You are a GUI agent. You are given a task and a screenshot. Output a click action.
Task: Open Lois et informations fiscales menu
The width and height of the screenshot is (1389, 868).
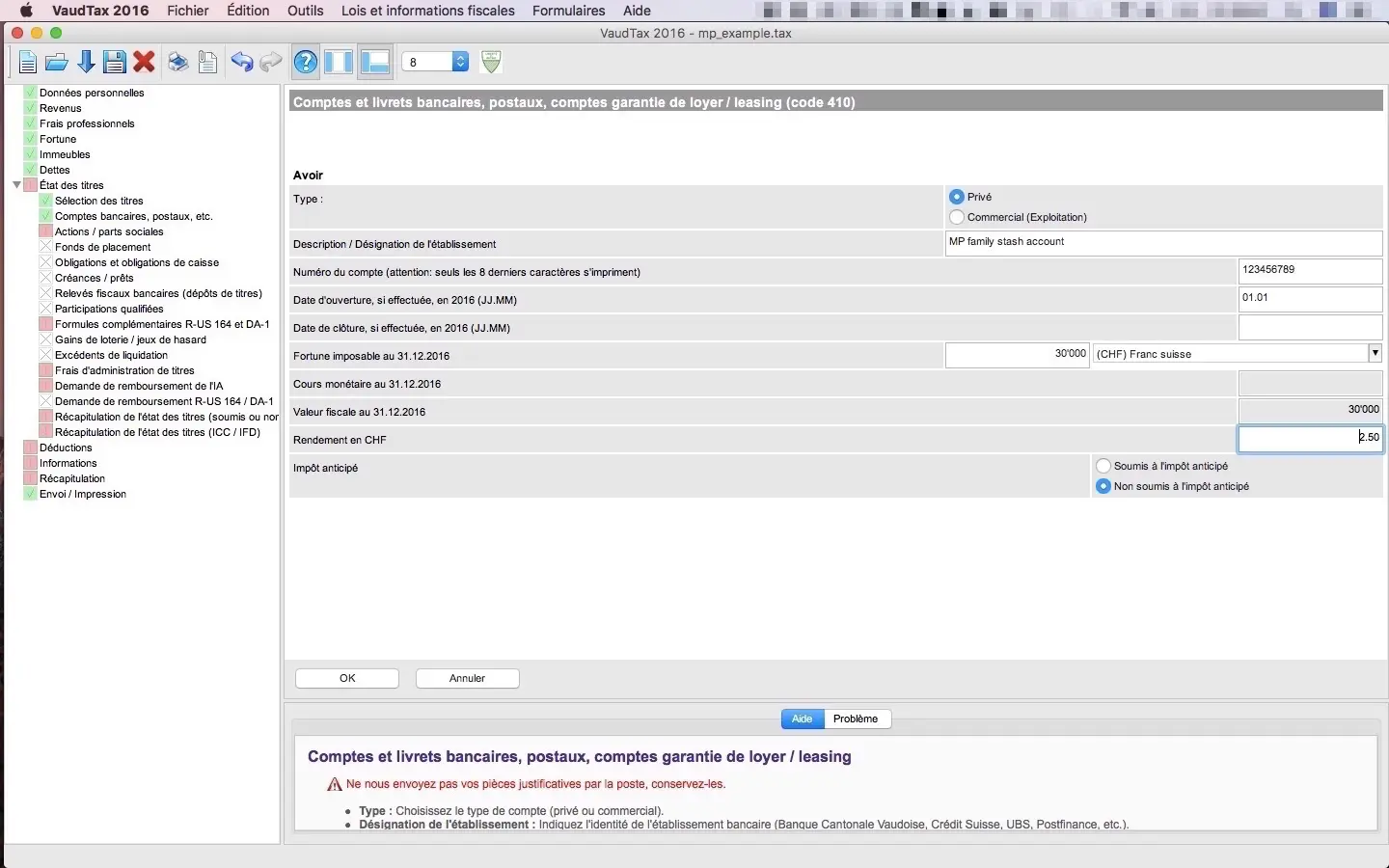(427, 11)
